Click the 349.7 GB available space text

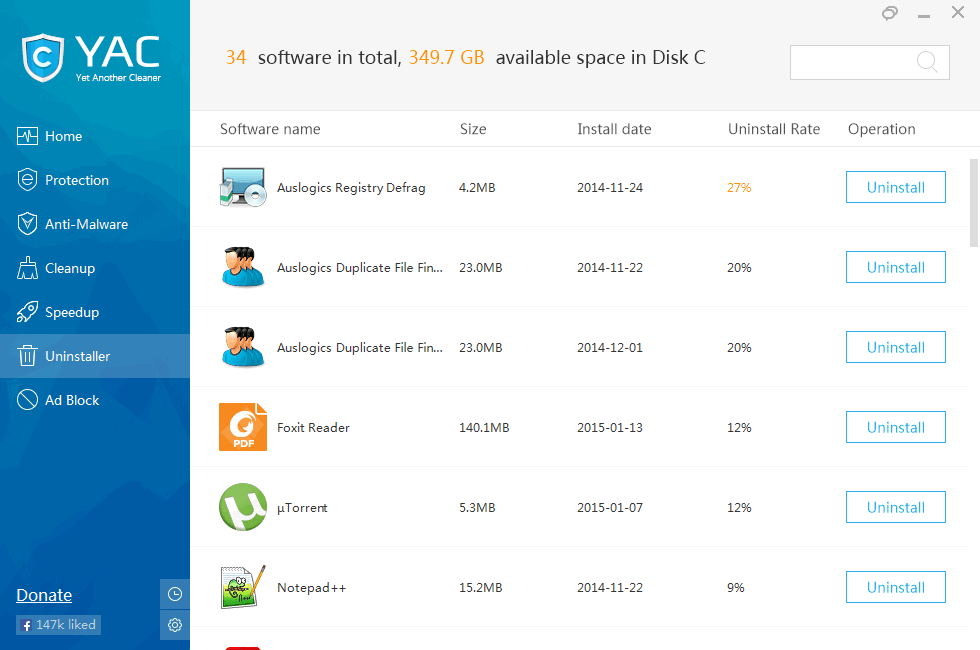446,58
